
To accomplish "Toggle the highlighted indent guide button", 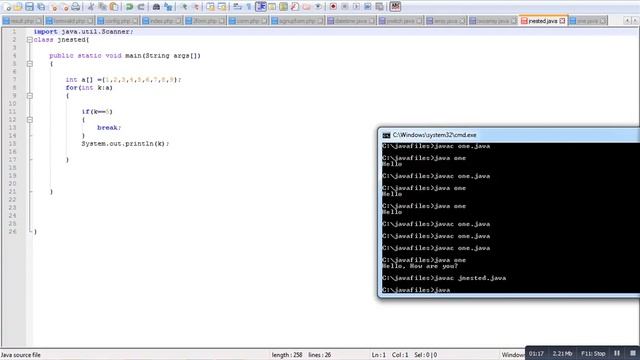I will (260, 7).
